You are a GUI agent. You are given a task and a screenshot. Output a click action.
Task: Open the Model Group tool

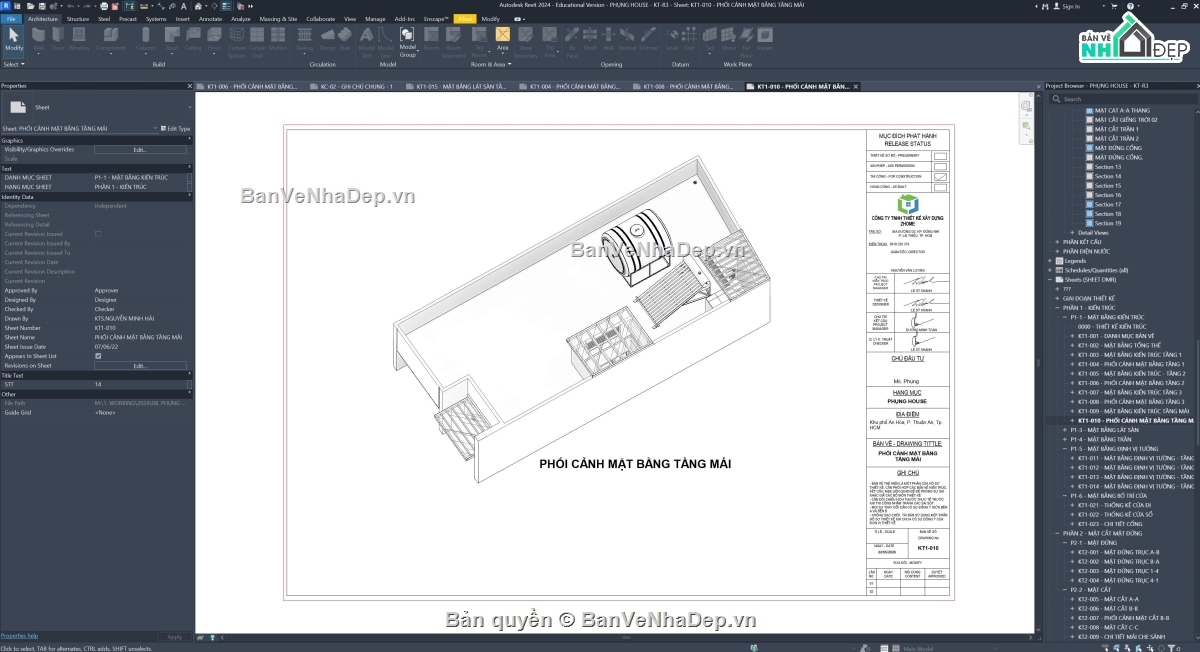coord(408,41)
